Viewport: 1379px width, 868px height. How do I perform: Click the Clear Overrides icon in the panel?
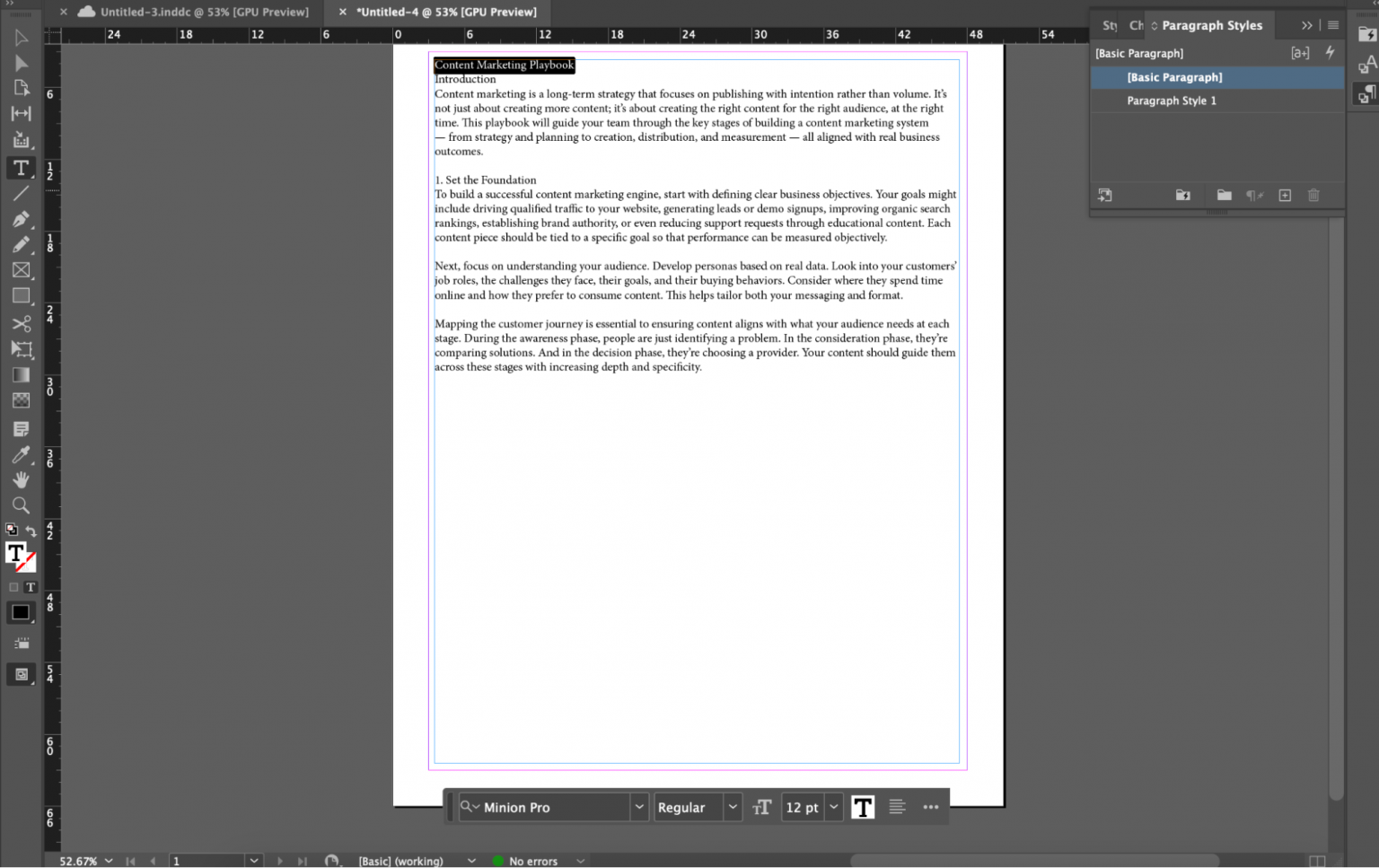(1254, 196)
